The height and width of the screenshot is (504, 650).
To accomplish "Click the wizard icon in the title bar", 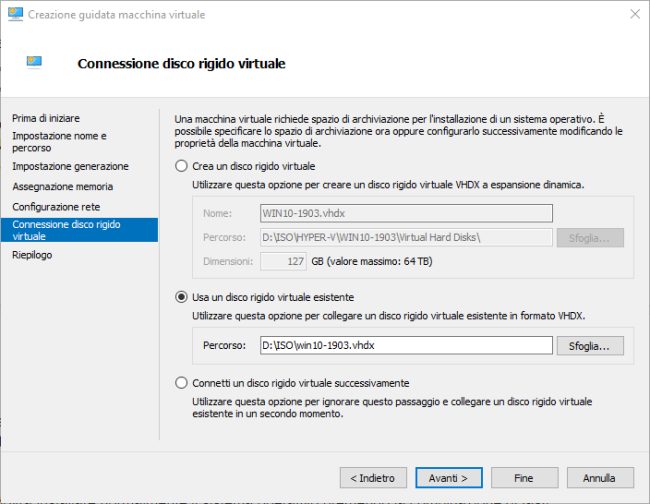I will pyautogui.click(x=15, y=14).
